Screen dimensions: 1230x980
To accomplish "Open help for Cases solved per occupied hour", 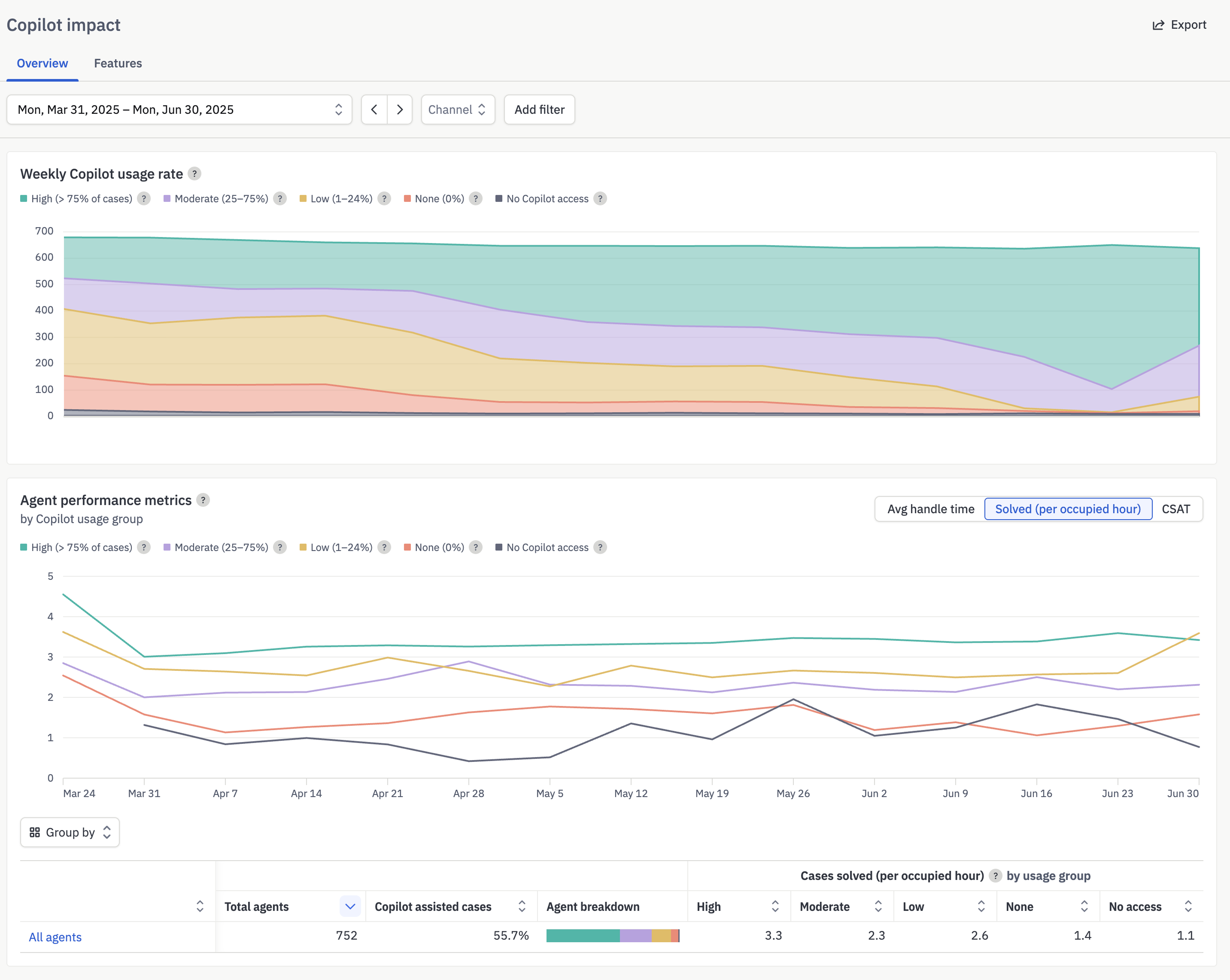I will pos(996,876).
